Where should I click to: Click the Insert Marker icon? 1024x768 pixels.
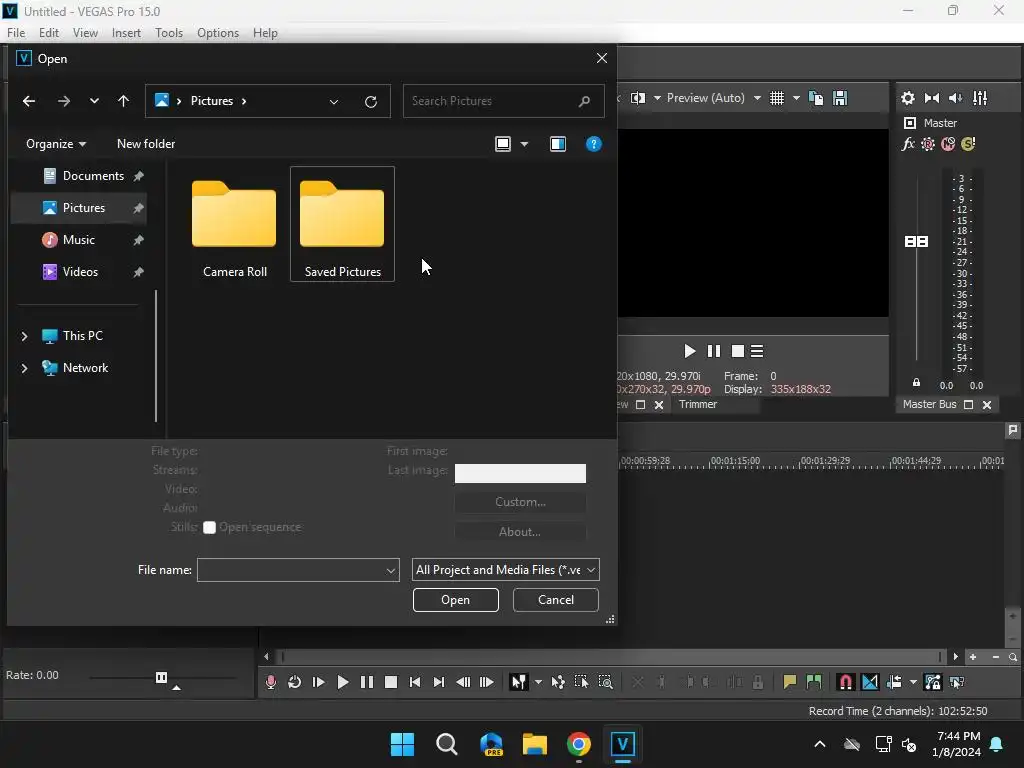(x=790, y=682)
